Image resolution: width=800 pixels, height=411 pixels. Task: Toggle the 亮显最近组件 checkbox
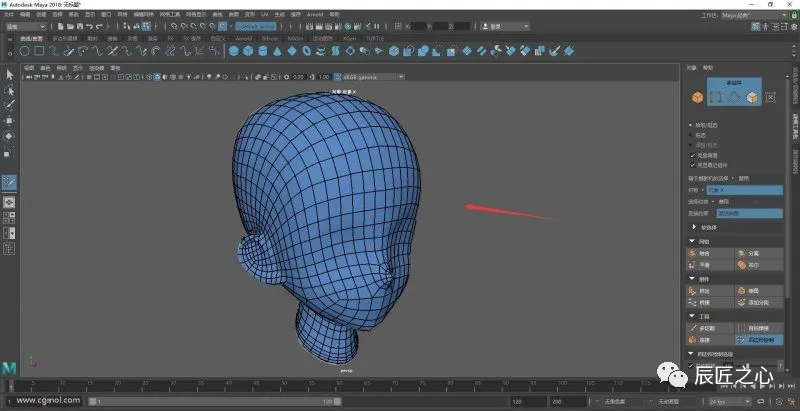692,165
